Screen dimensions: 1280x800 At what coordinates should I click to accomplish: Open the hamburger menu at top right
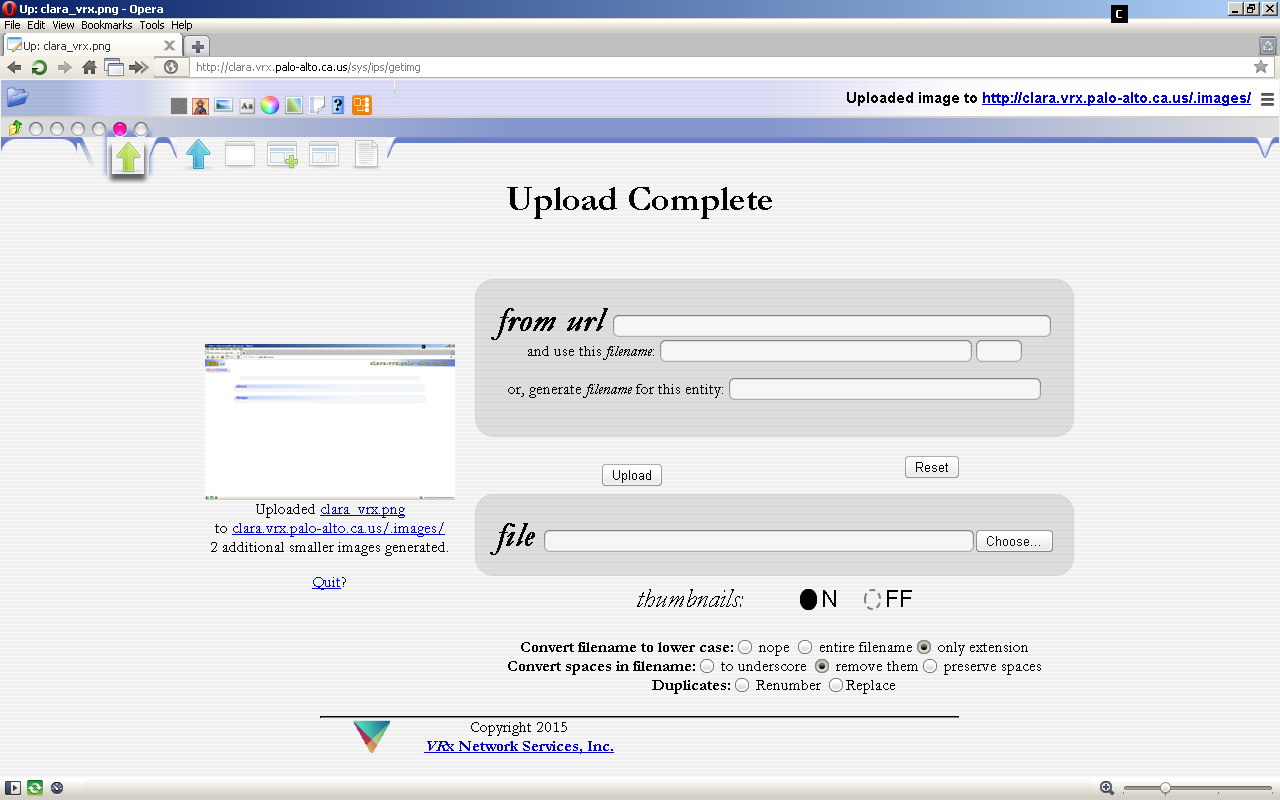tap(1267, 99)
